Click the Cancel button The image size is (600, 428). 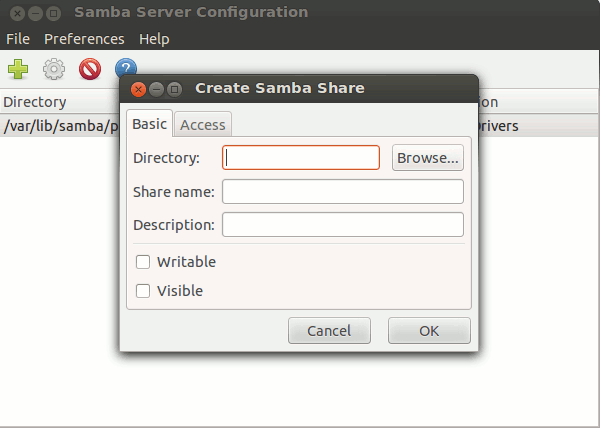pyautogui.click(x=329, y=331)
